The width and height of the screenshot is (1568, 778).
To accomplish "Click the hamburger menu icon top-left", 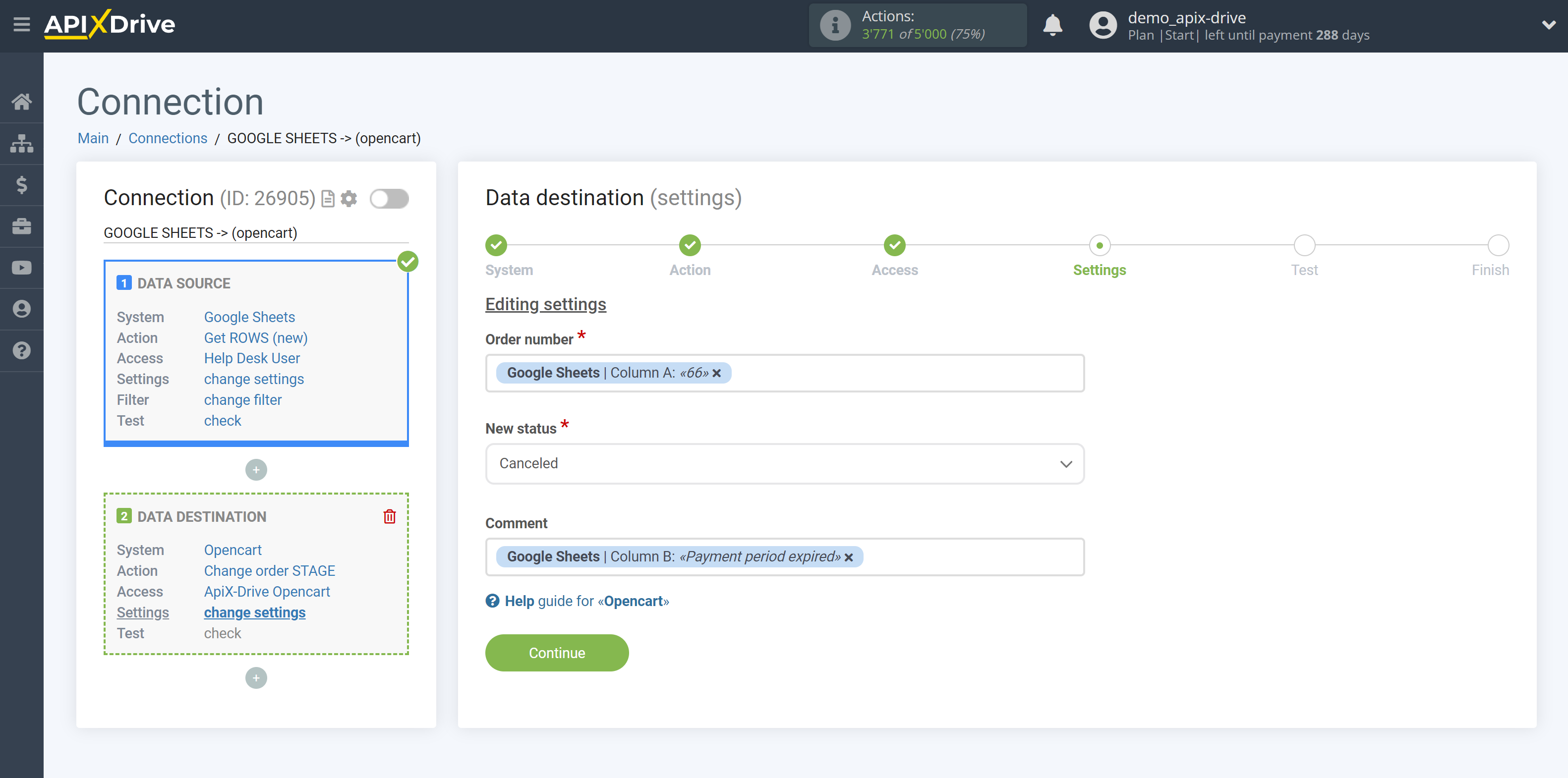I will tap(22, 25).
